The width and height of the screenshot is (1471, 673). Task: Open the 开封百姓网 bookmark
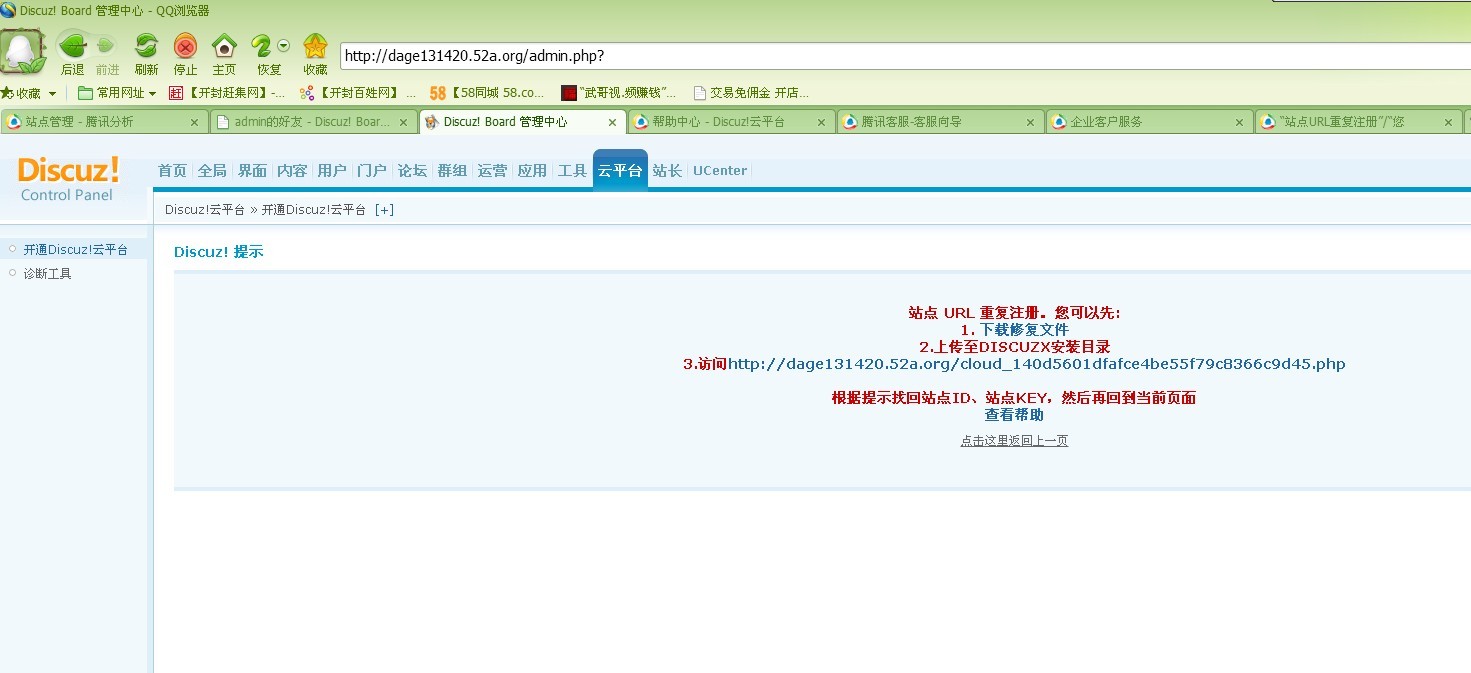(358, 93)
